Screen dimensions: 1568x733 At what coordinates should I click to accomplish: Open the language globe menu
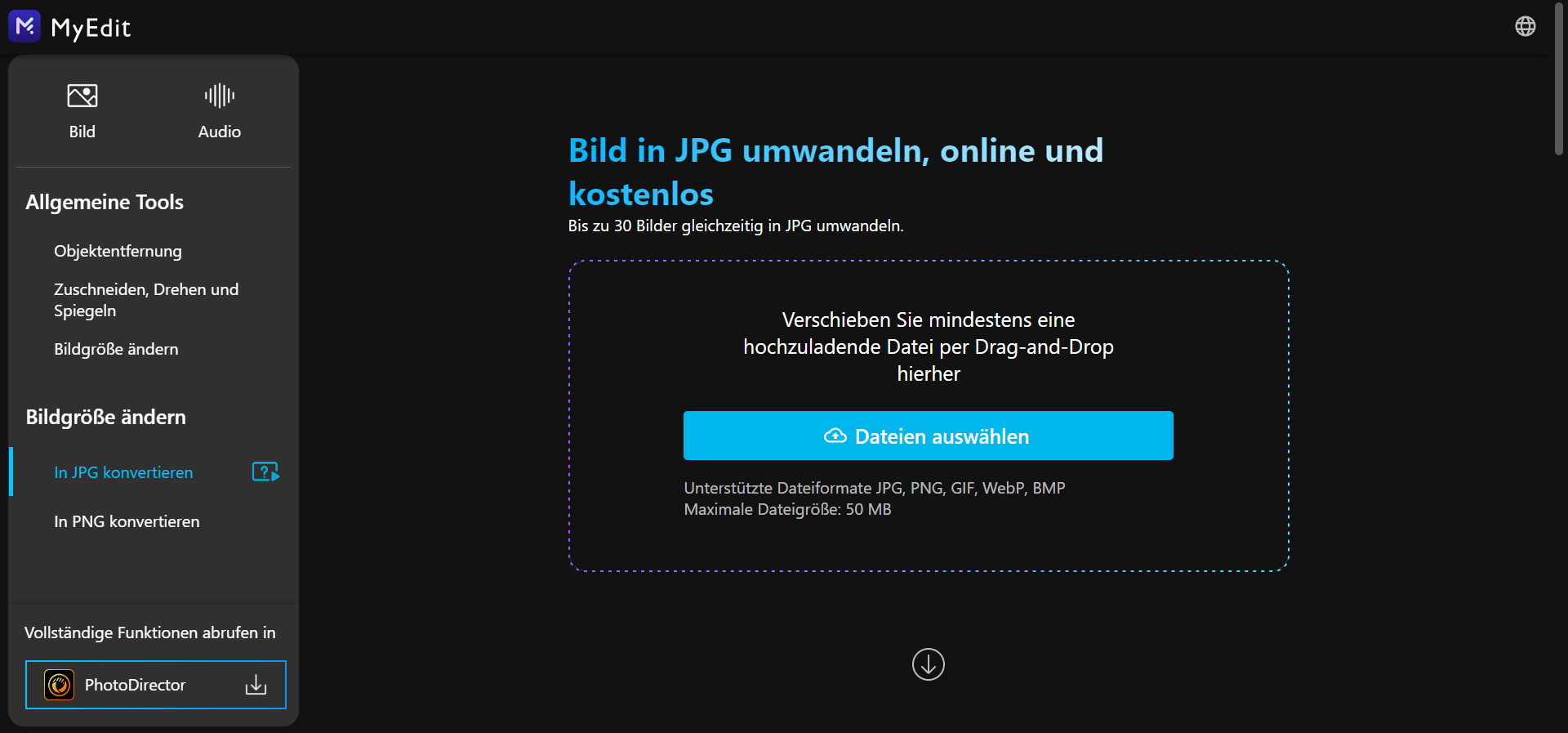click(x=1525, y=26)
